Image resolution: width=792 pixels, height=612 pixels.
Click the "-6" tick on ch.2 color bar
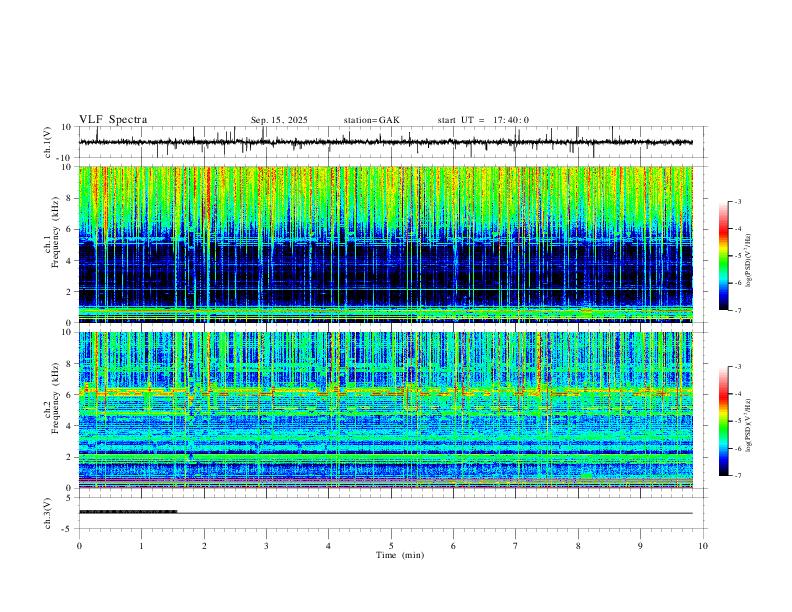click(x=738, y=448)
